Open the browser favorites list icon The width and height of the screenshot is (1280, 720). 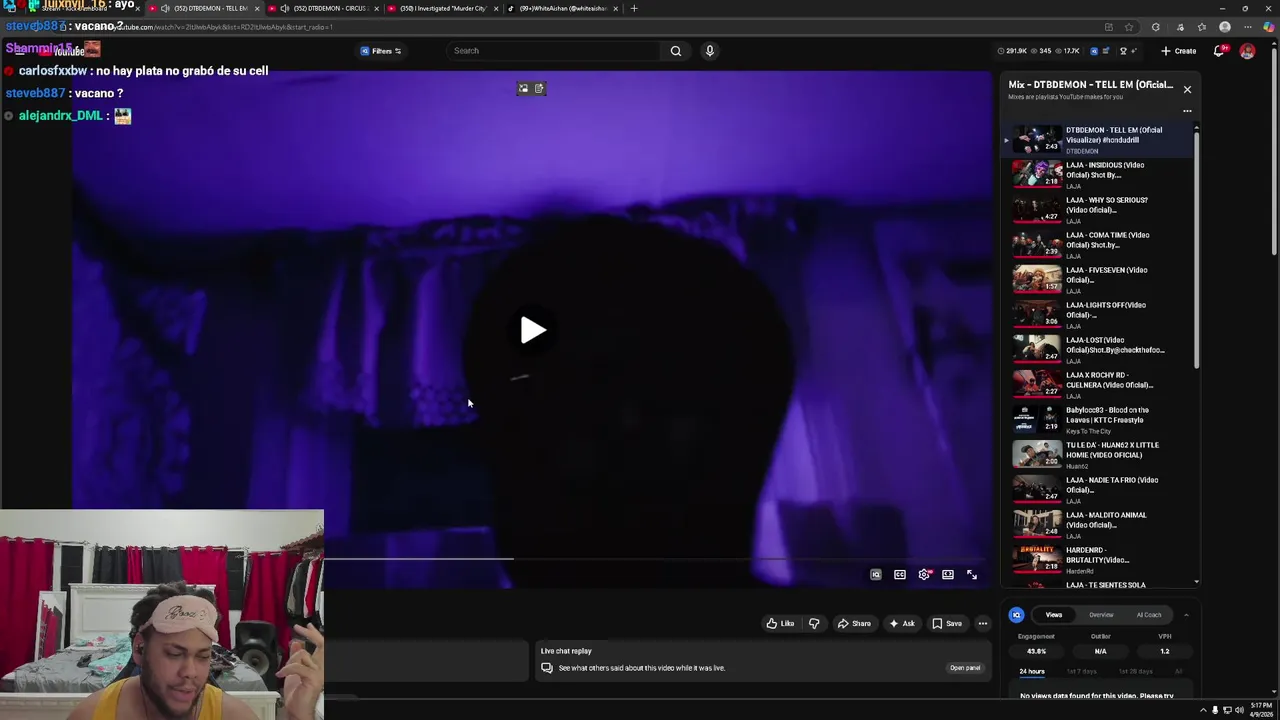click(1202, 27)
